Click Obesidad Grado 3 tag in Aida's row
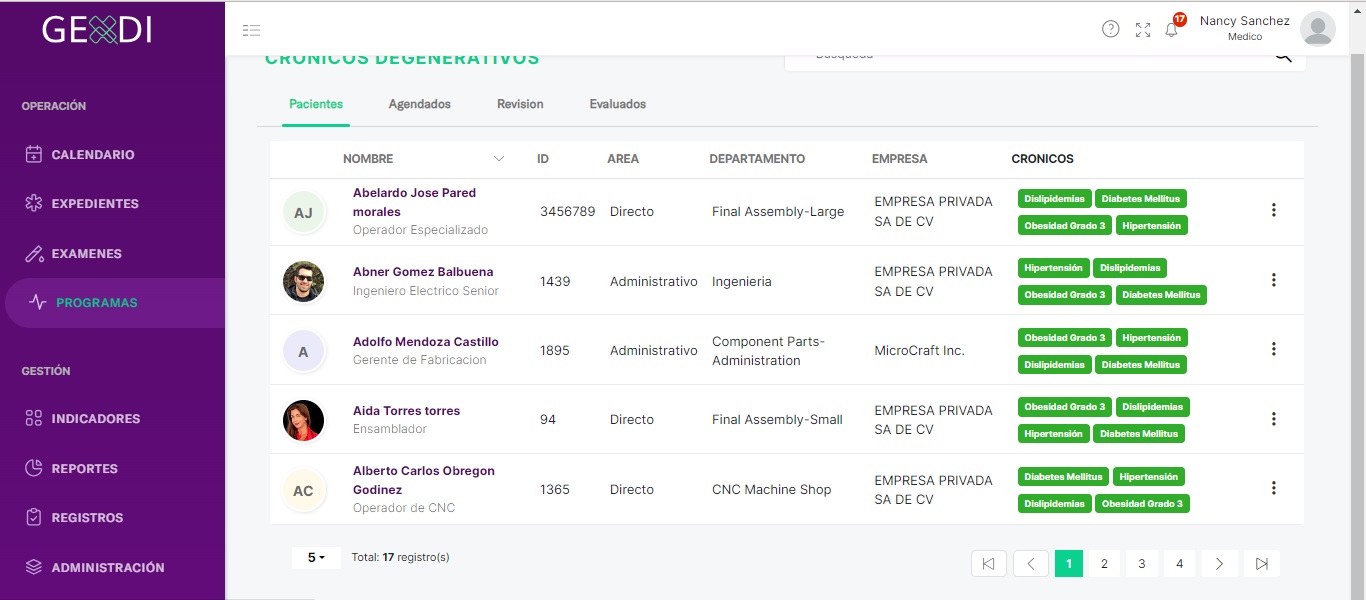Screen dimensions: 1366x600 point(1065,407)
